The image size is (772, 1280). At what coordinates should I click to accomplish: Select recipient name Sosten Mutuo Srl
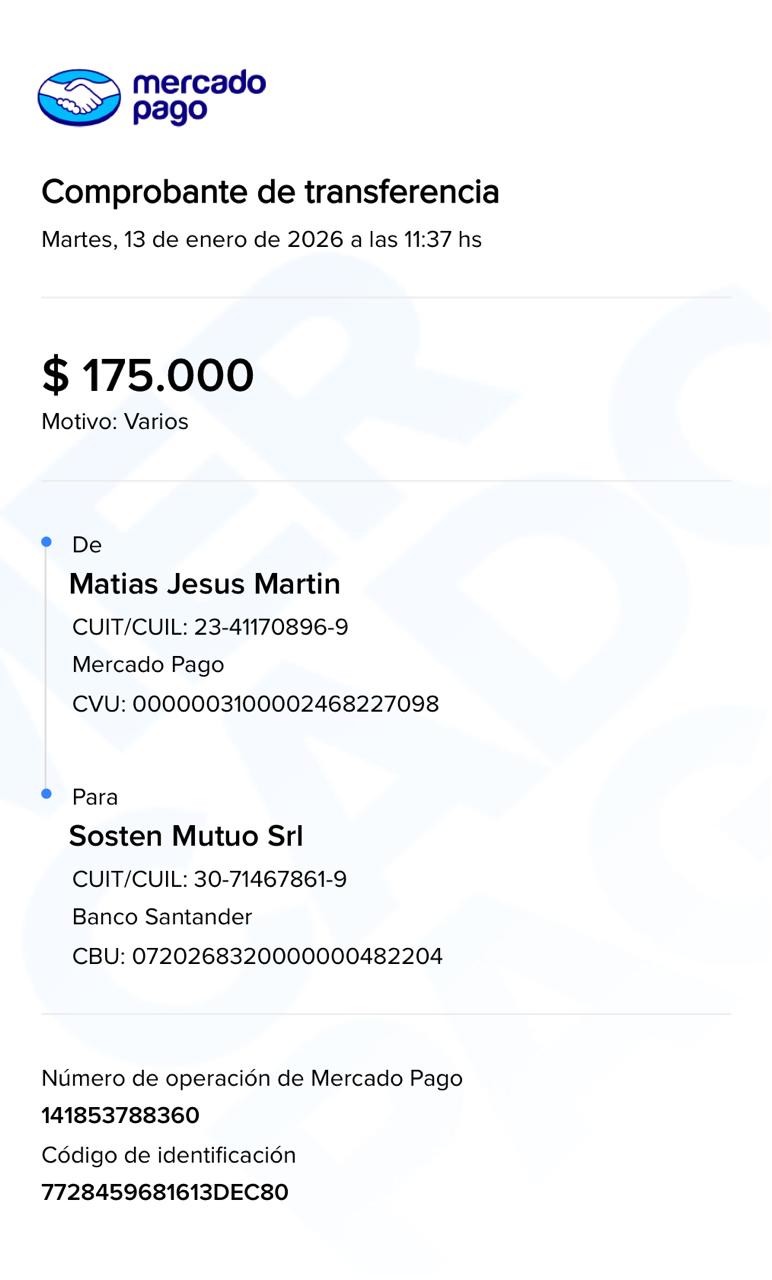tap(186, 836)
